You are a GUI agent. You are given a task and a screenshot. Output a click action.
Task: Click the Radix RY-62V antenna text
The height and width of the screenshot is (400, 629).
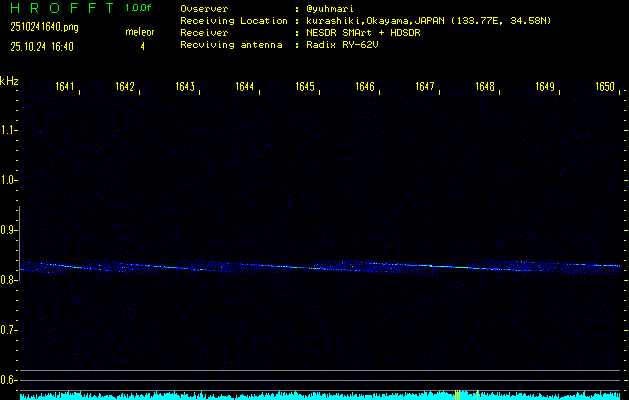[x=346, y=46]
